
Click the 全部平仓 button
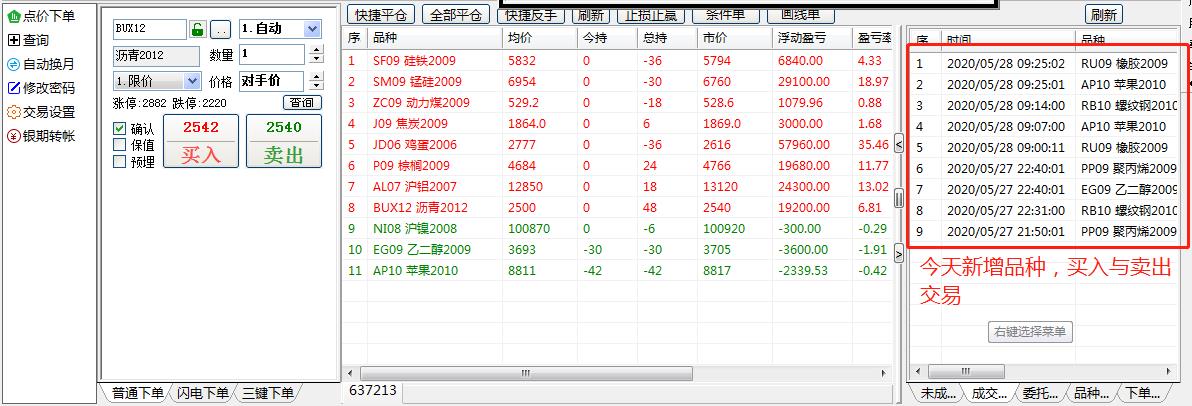[x=456, y=14]
